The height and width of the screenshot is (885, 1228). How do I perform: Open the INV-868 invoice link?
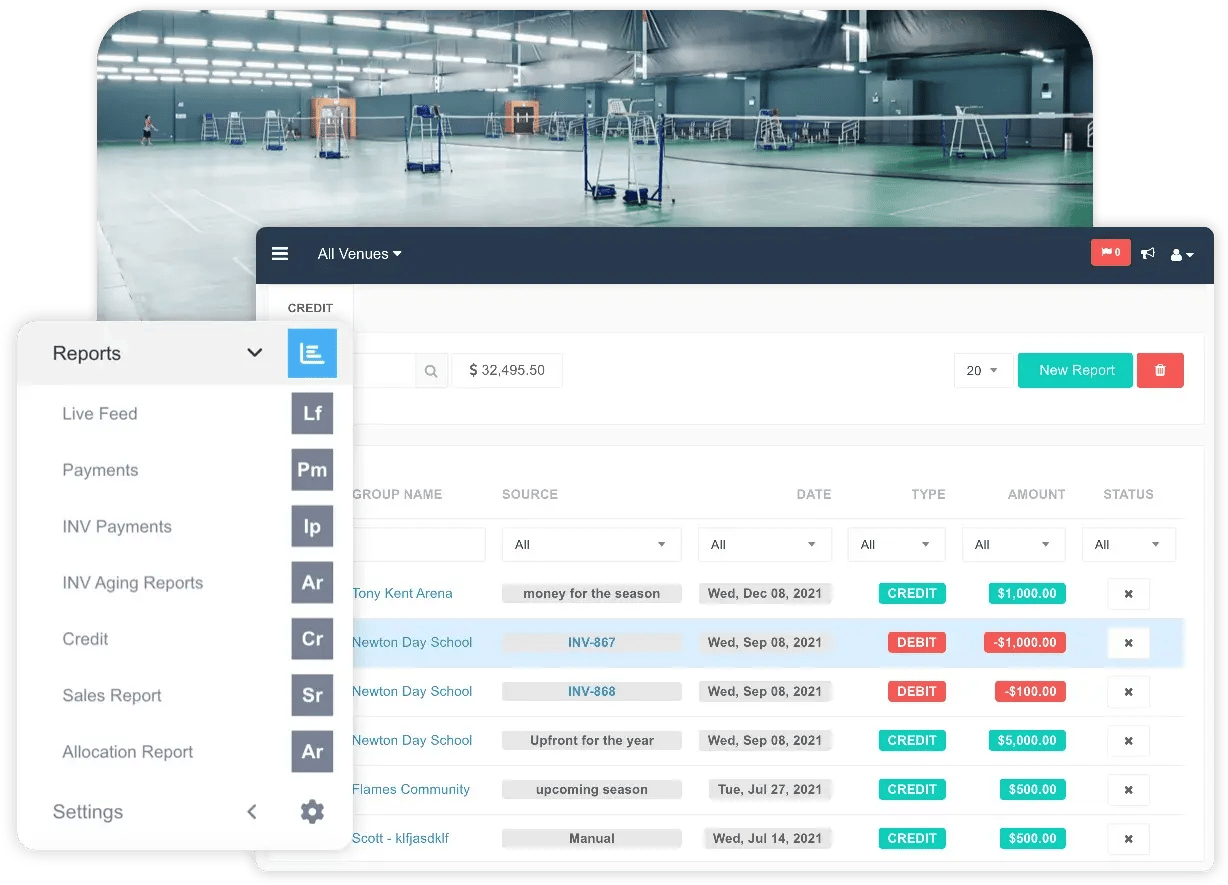pyautogui.click(x=591, y=692)
